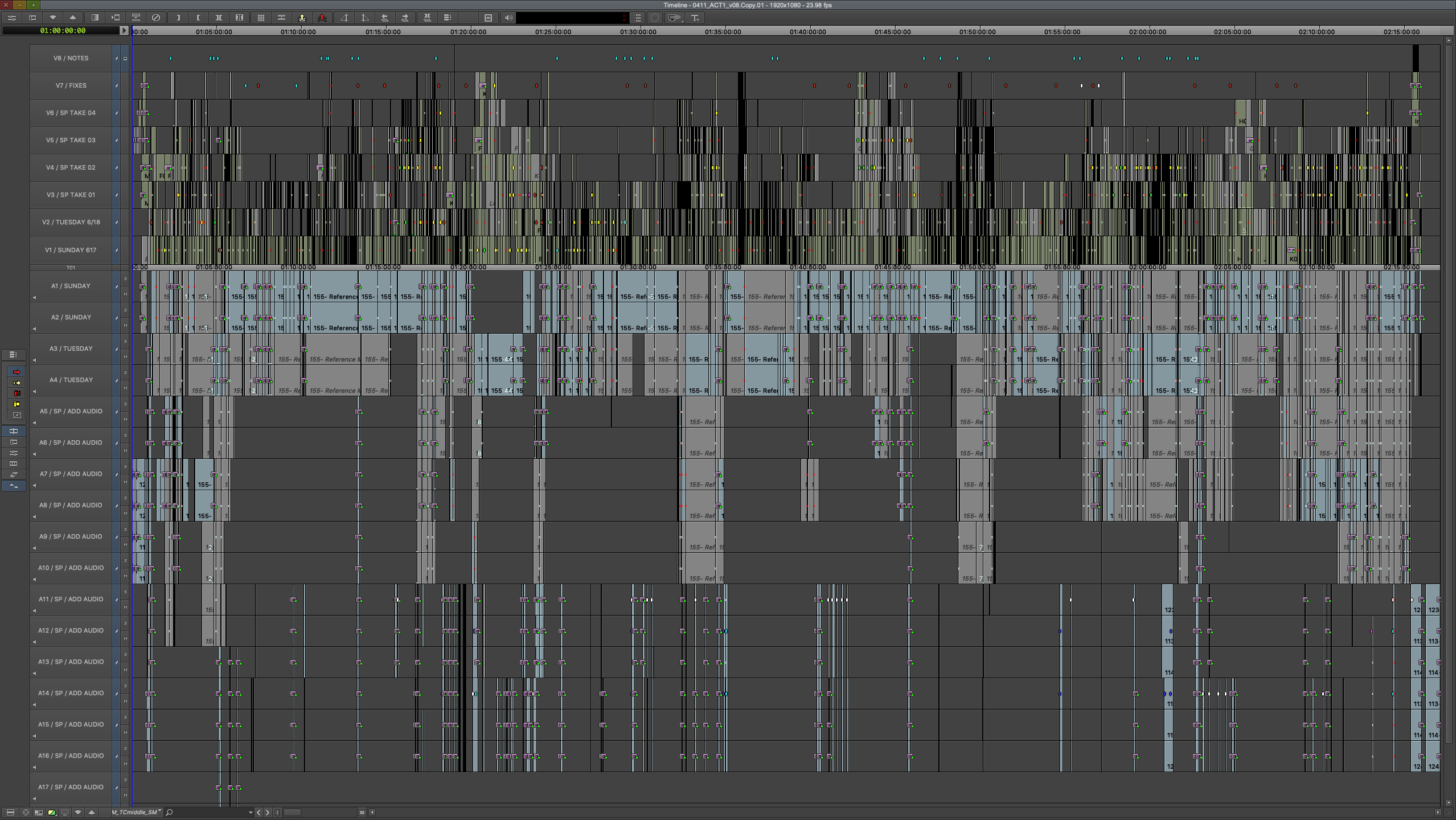This screenshot has height=820, width=1456.
Task: Expand A1 / SUNDAY speaker waveform control
Action: [34, 297]
